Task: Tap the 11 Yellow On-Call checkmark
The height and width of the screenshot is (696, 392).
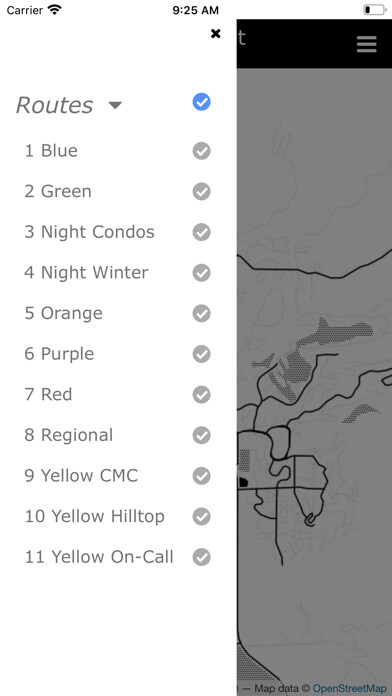Action: 202,557
